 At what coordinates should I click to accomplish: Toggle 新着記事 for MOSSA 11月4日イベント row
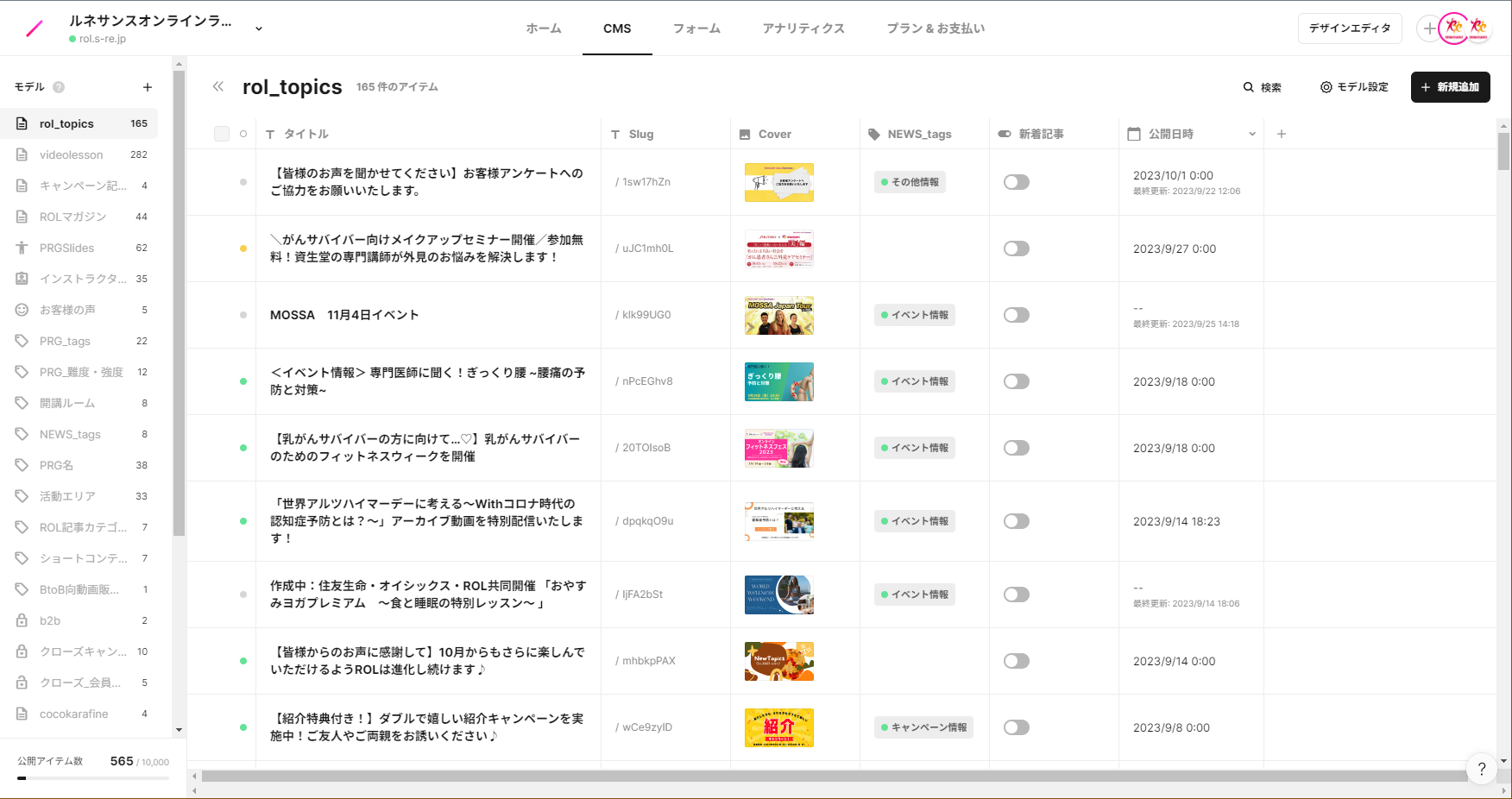pos(1017,315)
